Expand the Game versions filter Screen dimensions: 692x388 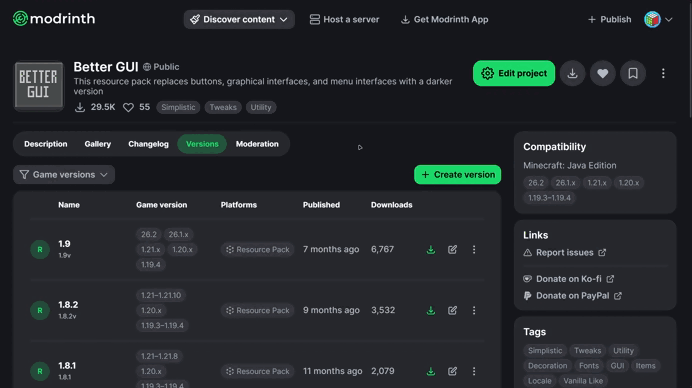[x=64, y=175]
